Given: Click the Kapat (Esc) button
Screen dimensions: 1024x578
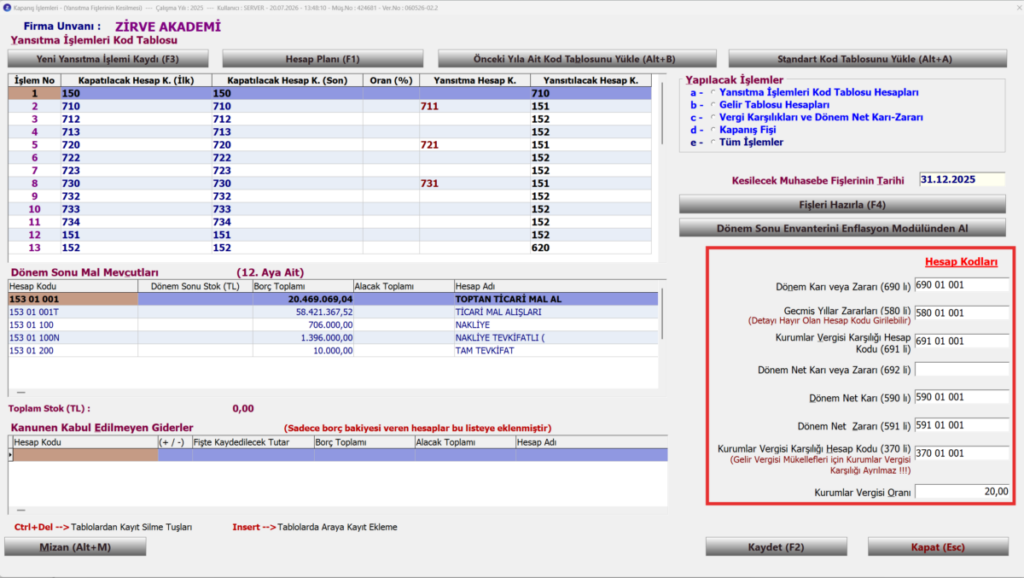Looking at the screenshot, I should click(938, 547).
